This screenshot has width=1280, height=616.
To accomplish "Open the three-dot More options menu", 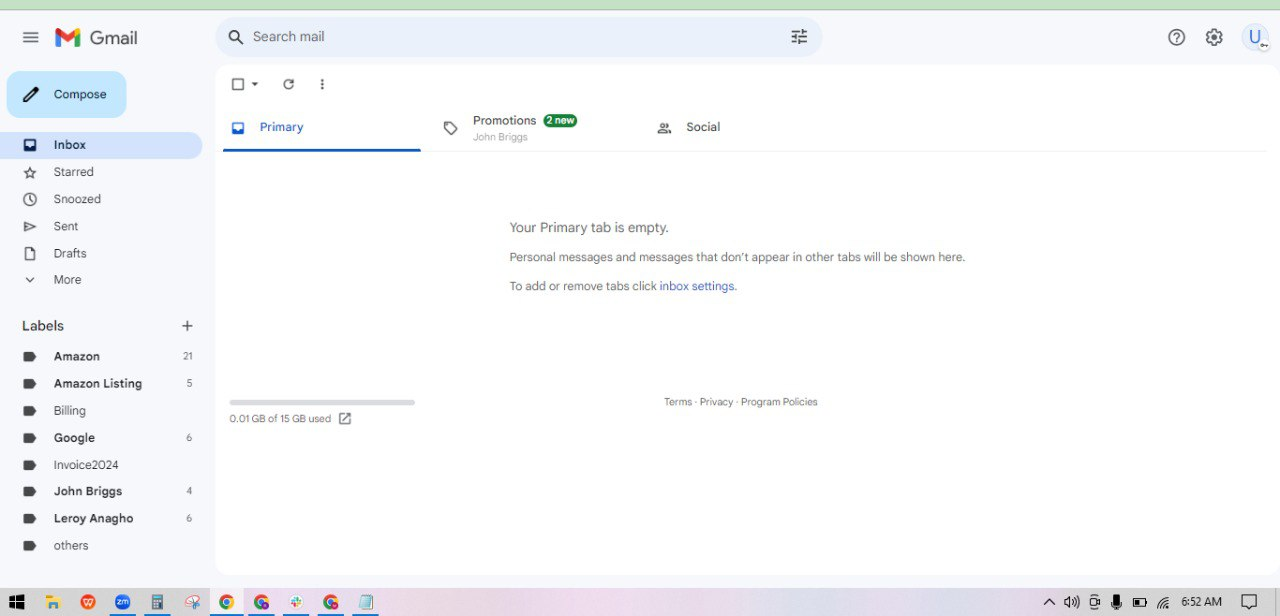I will 322,84.
